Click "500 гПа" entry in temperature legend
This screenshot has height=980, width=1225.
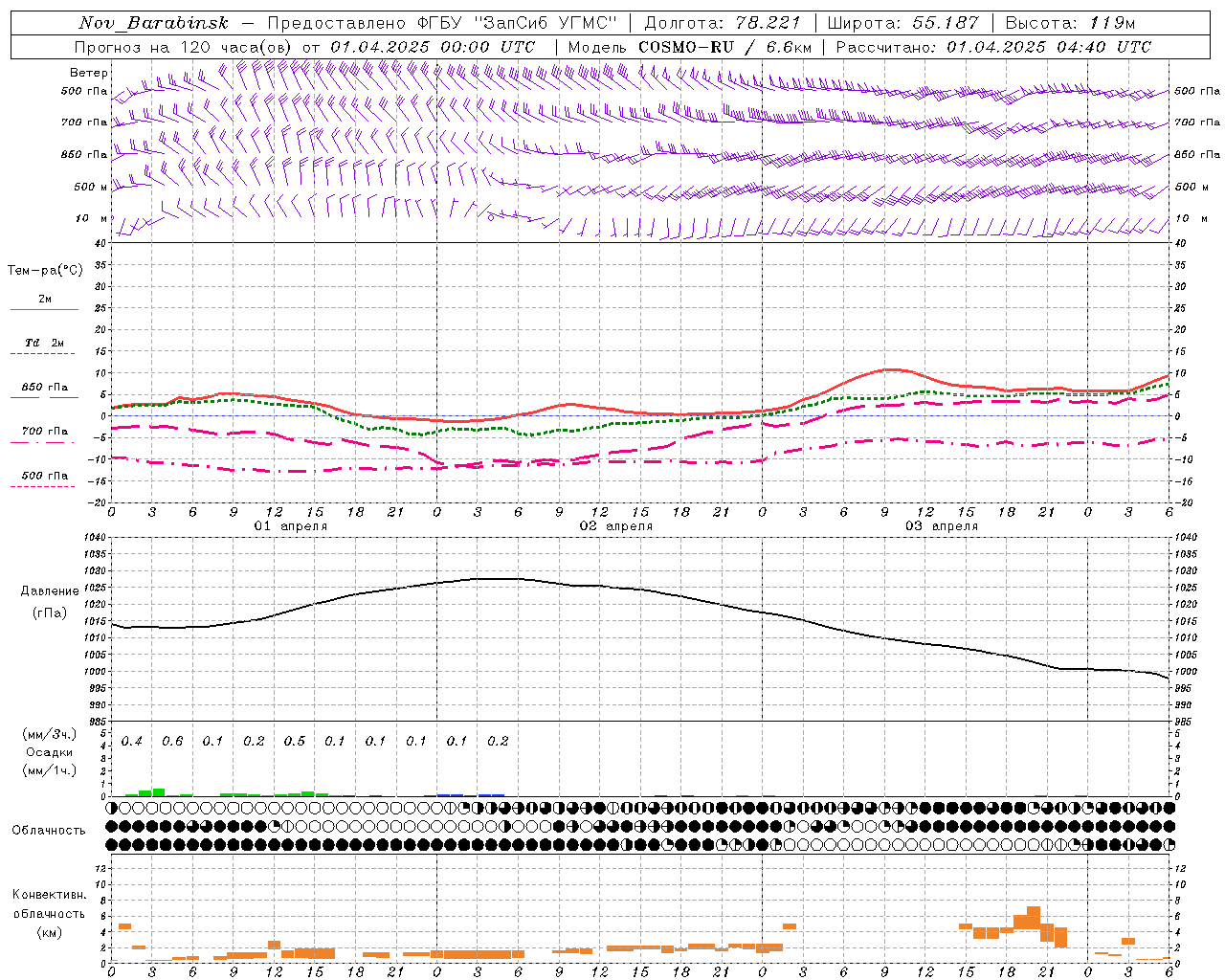(x=45, y=476)
